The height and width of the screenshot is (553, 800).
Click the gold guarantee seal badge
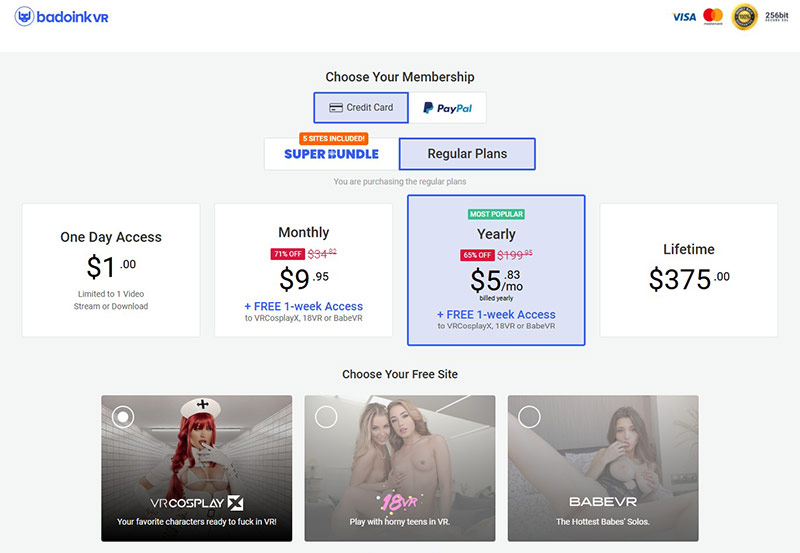746,17
